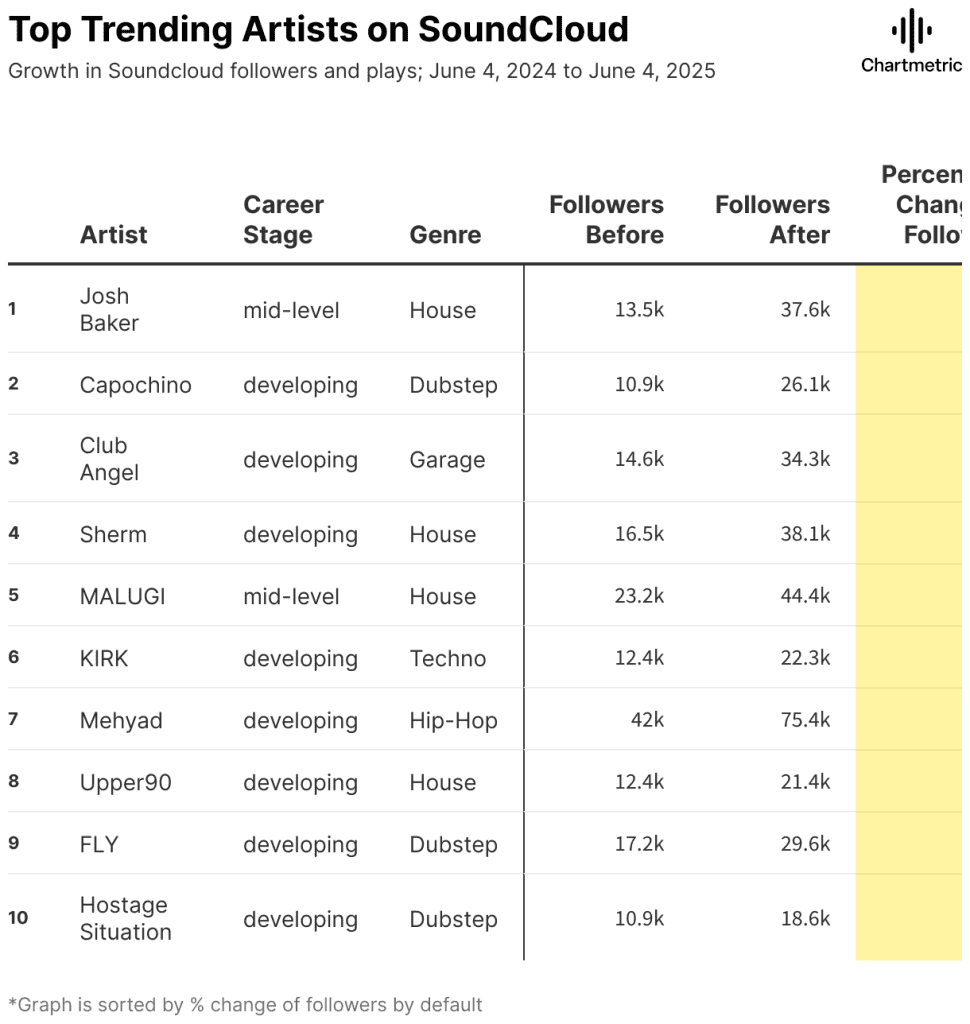Click KIRK's Techno genre cell
Screen dimensions: 970x1024
tap(448, 658)
